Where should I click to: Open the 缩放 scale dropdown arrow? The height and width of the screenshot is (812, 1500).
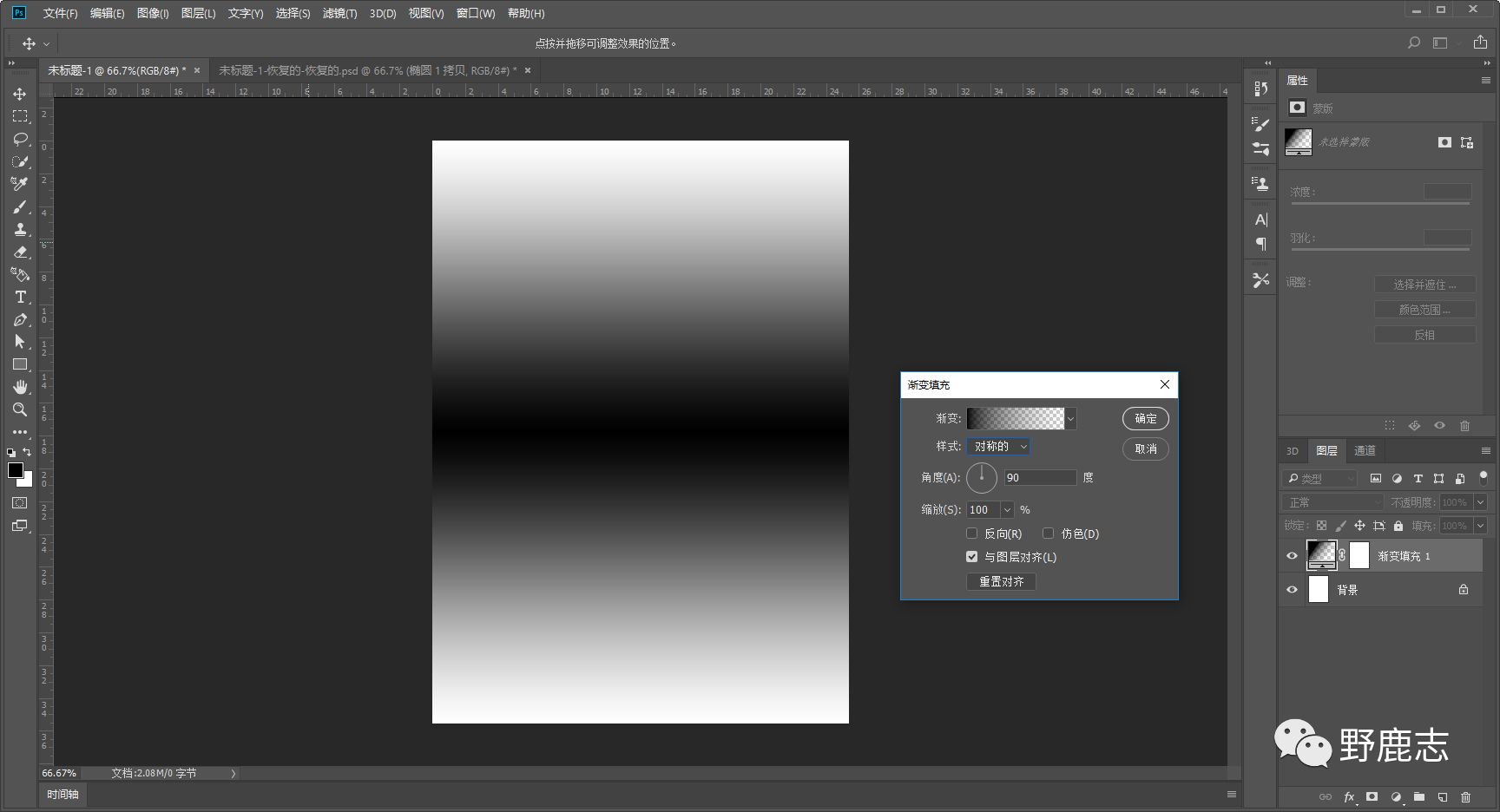1007,510
